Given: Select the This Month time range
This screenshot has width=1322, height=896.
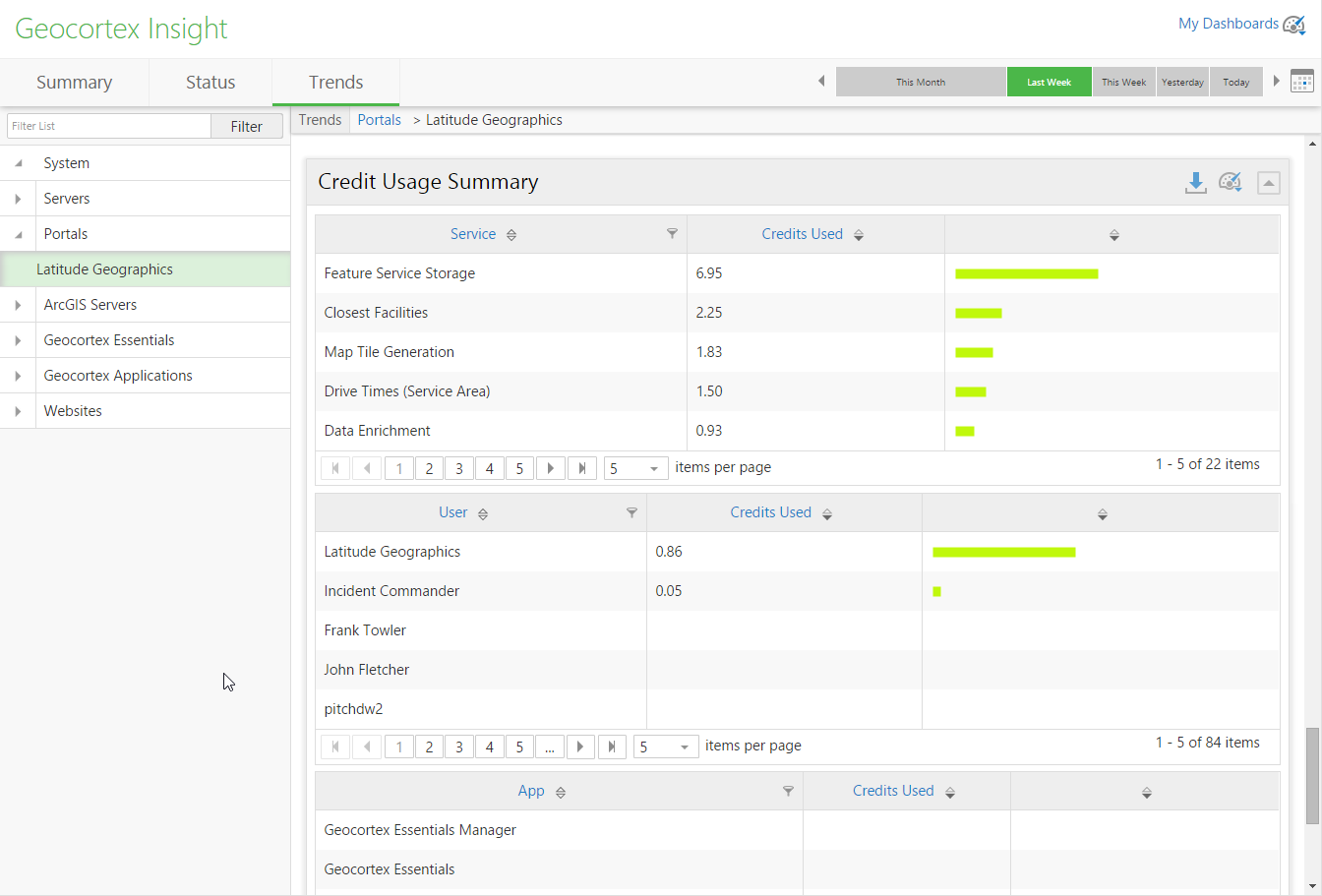Looking at the screenshot, I should (921, 82).
